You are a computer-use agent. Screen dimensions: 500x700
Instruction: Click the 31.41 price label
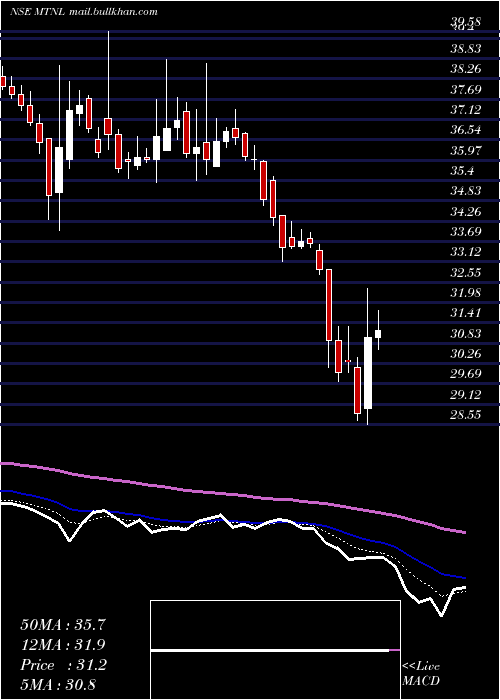[466, 313]
